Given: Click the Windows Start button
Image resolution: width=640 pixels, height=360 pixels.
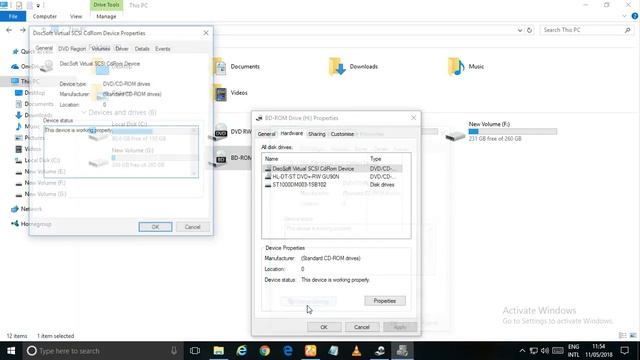Looking at the screenshot, I should point(11,351).
